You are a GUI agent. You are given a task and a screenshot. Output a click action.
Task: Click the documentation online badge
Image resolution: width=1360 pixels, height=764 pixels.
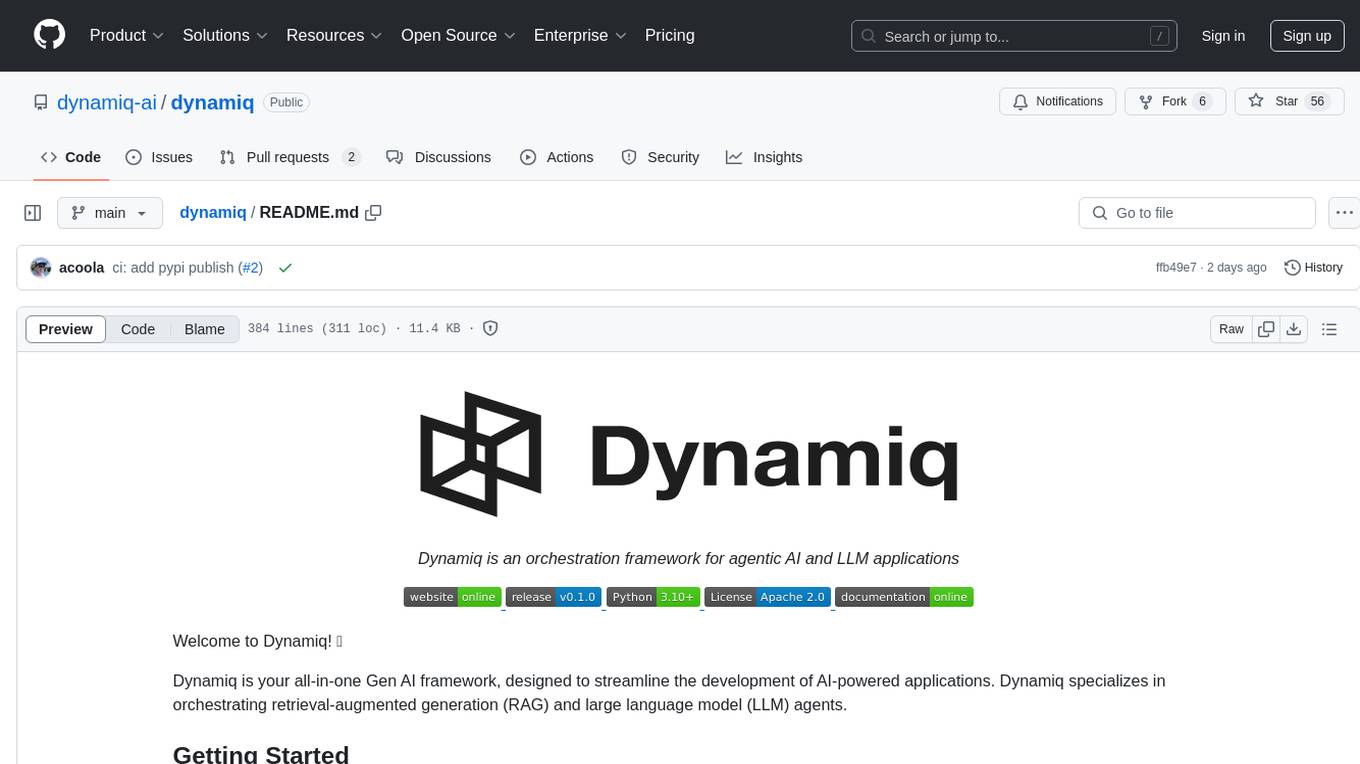point(904,597)
